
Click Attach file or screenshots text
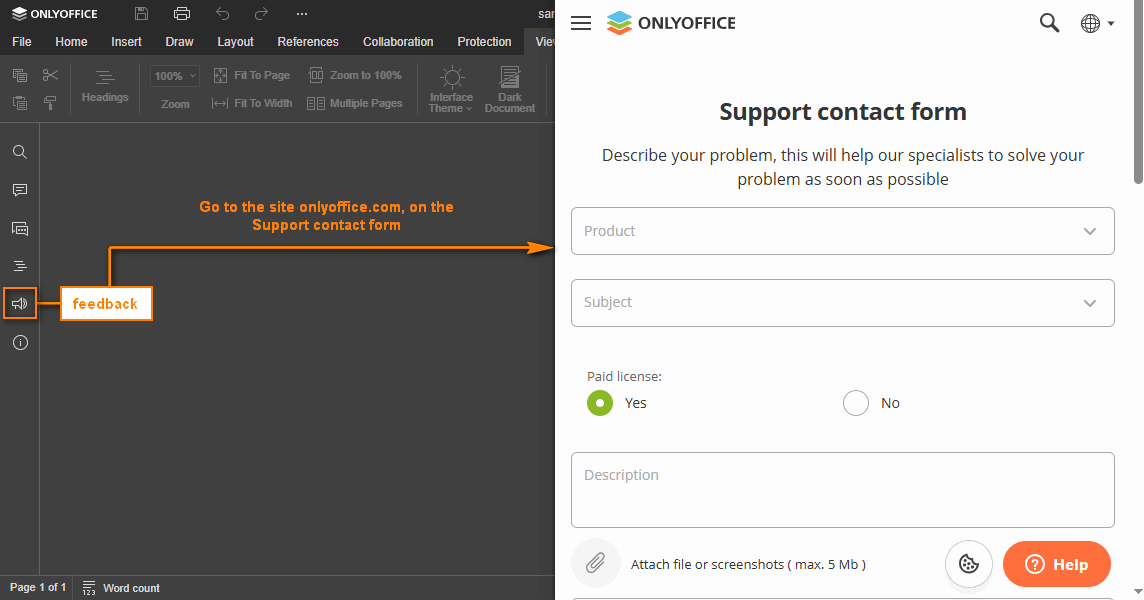pyautogui.click(x=748, y=564)
